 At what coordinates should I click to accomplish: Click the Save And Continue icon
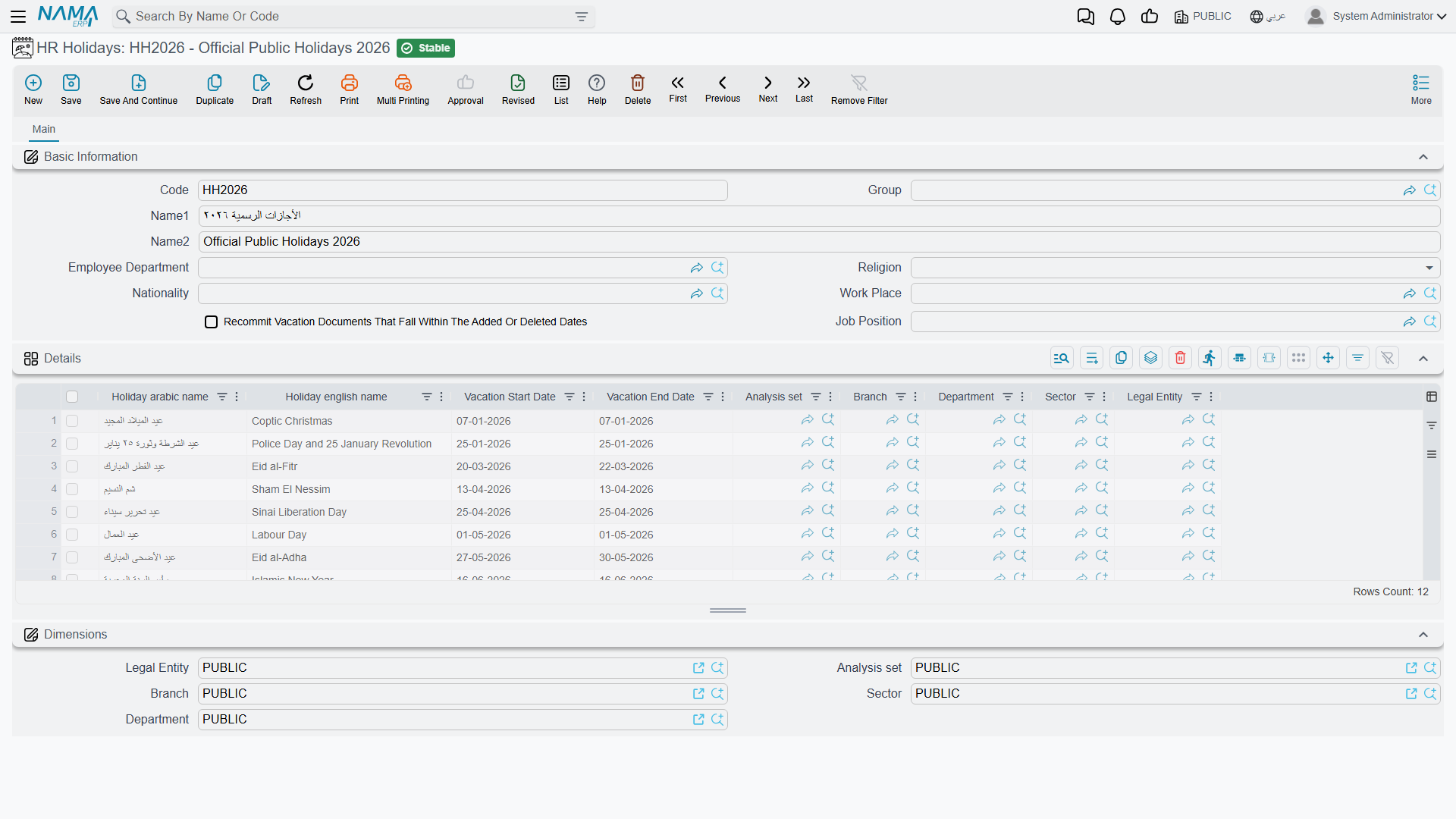tap(139, 83)
